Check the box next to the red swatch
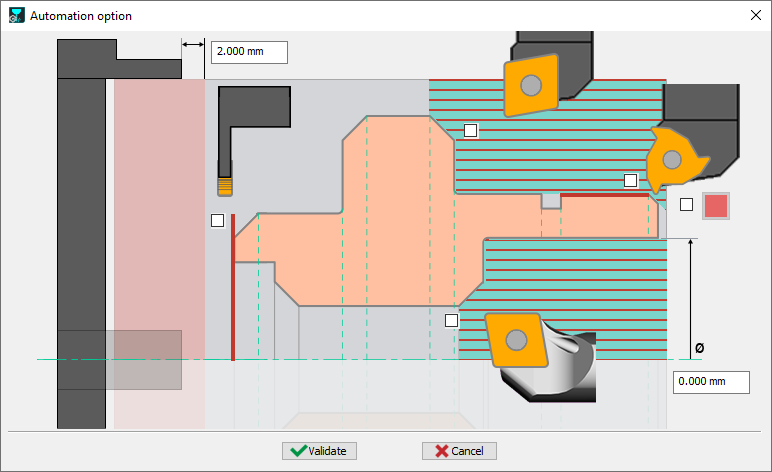Viewport: 772px width, 472px height. [686, 205]
